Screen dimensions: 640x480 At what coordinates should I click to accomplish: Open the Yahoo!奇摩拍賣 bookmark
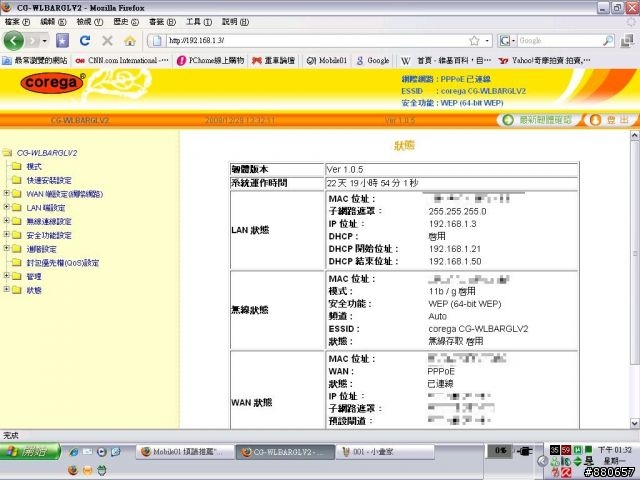coord(544,60)
